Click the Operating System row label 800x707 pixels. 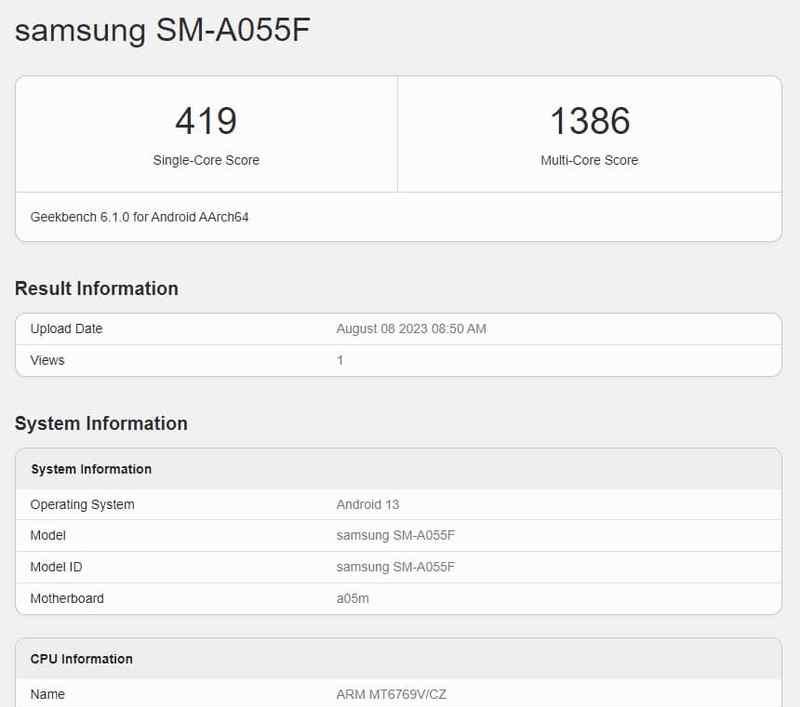(x=82, y=504)
